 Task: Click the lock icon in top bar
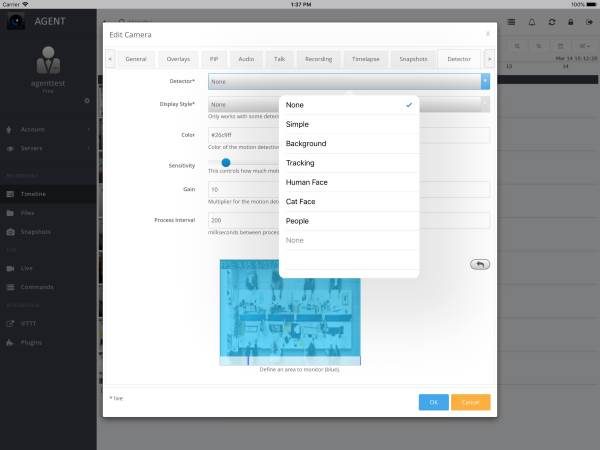(571, 22)
